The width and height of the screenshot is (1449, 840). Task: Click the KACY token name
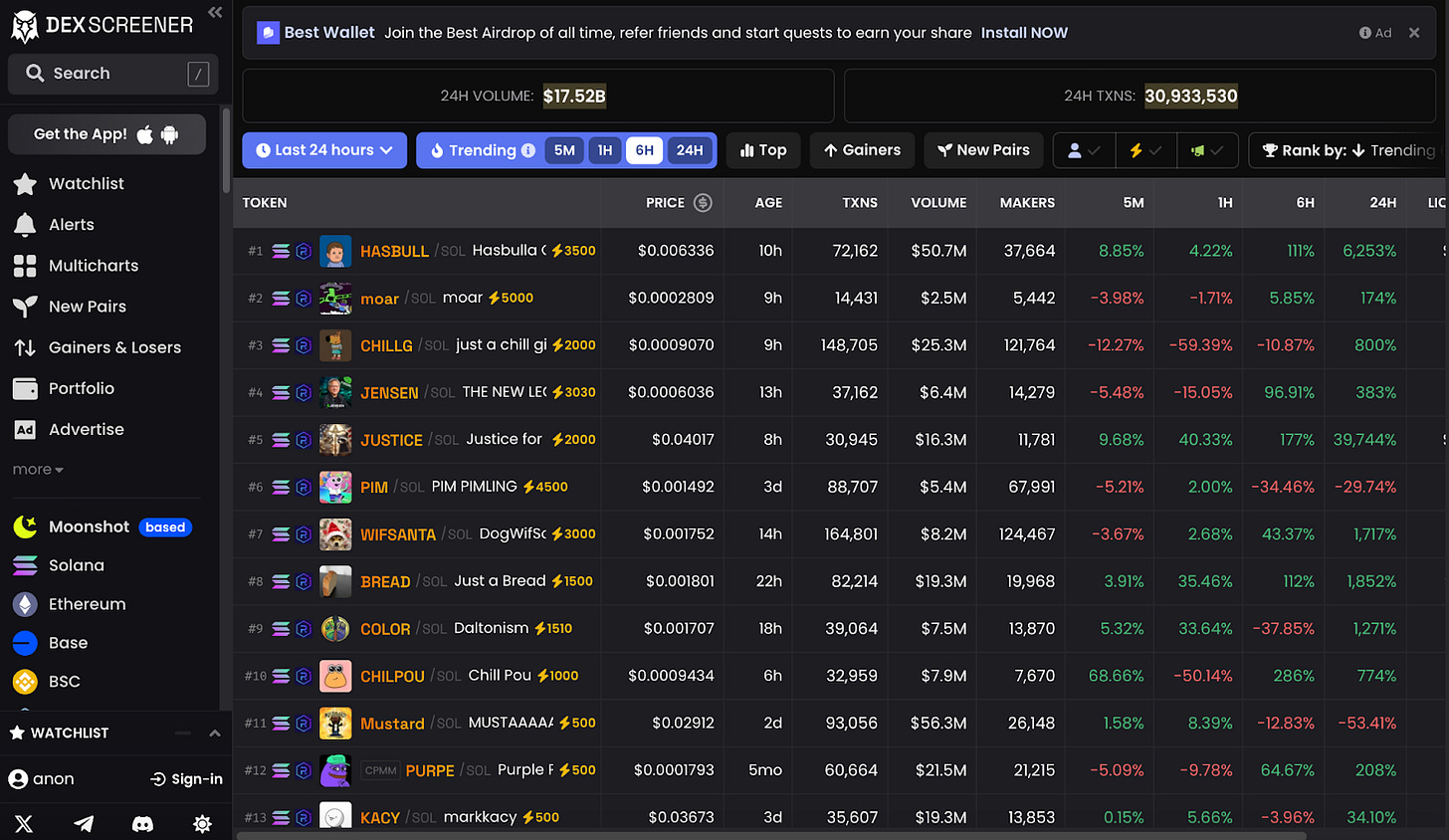(380, 818)
